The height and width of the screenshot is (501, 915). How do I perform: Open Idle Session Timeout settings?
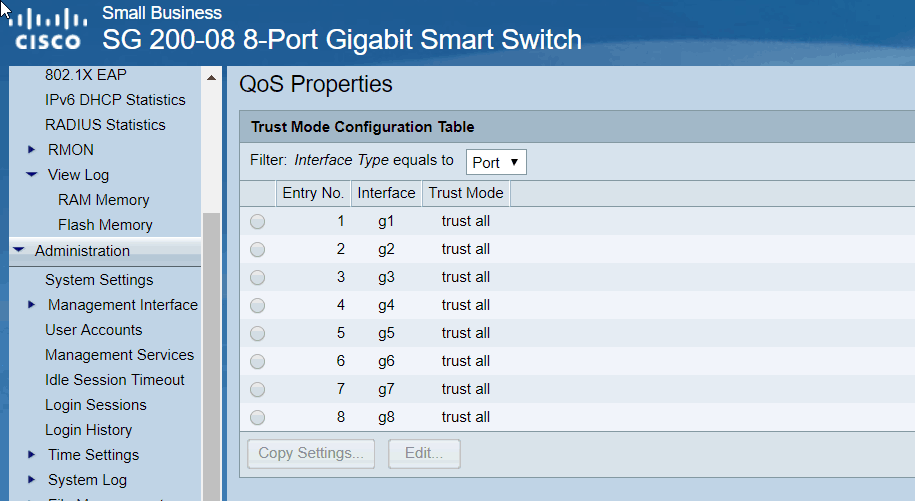pos(114,380)
